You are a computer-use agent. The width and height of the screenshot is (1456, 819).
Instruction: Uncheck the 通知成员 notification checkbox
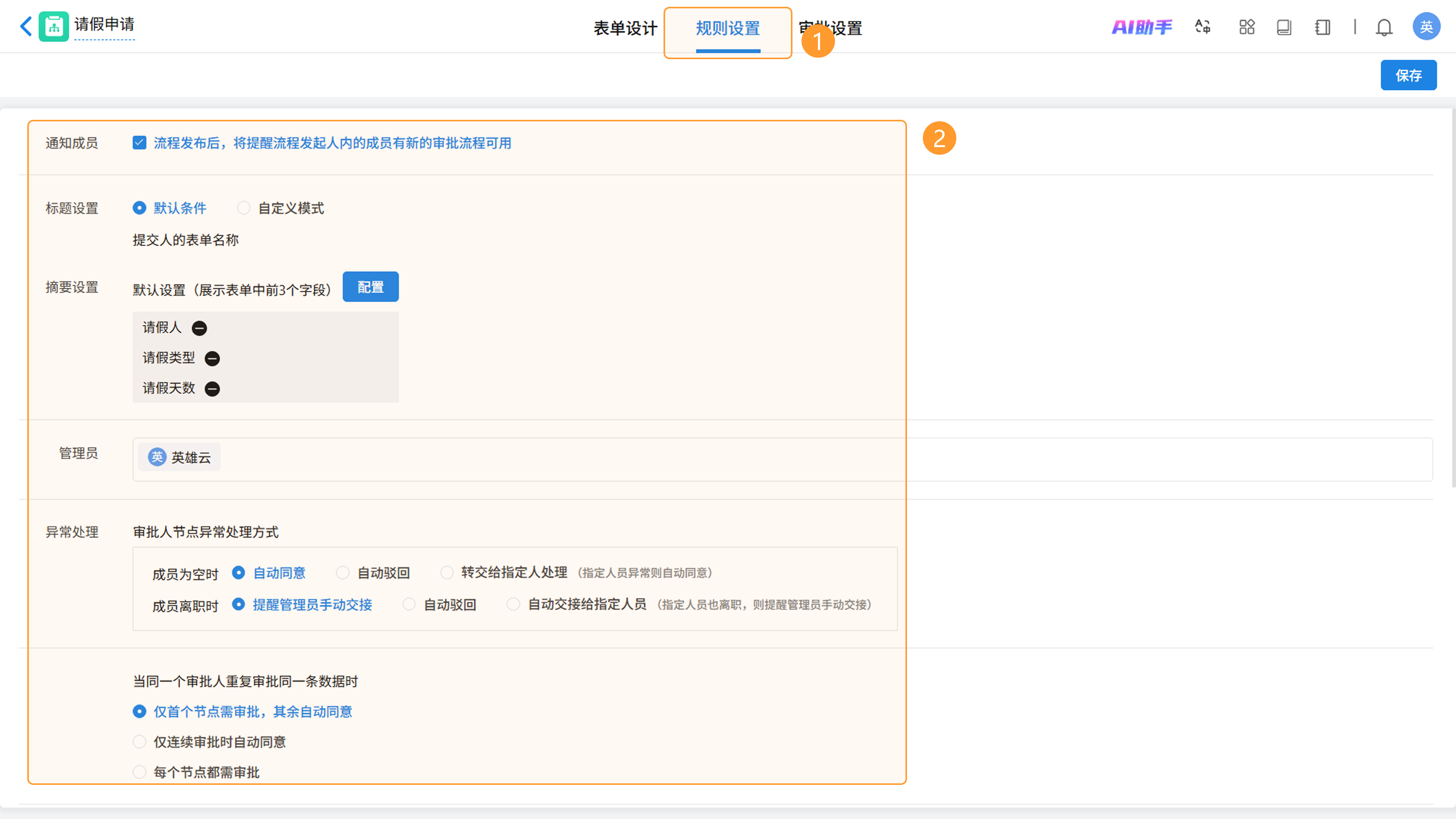coord(139,143)
